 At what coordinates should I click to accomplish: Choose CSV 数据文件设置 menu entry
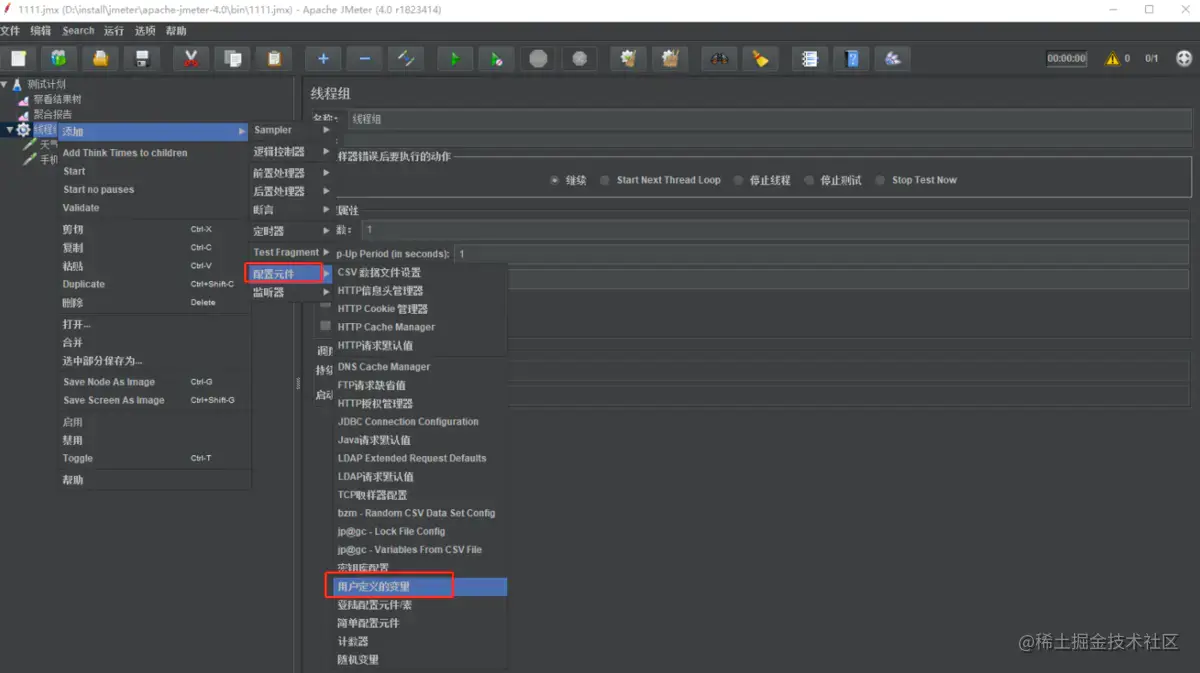coord(419,272)
